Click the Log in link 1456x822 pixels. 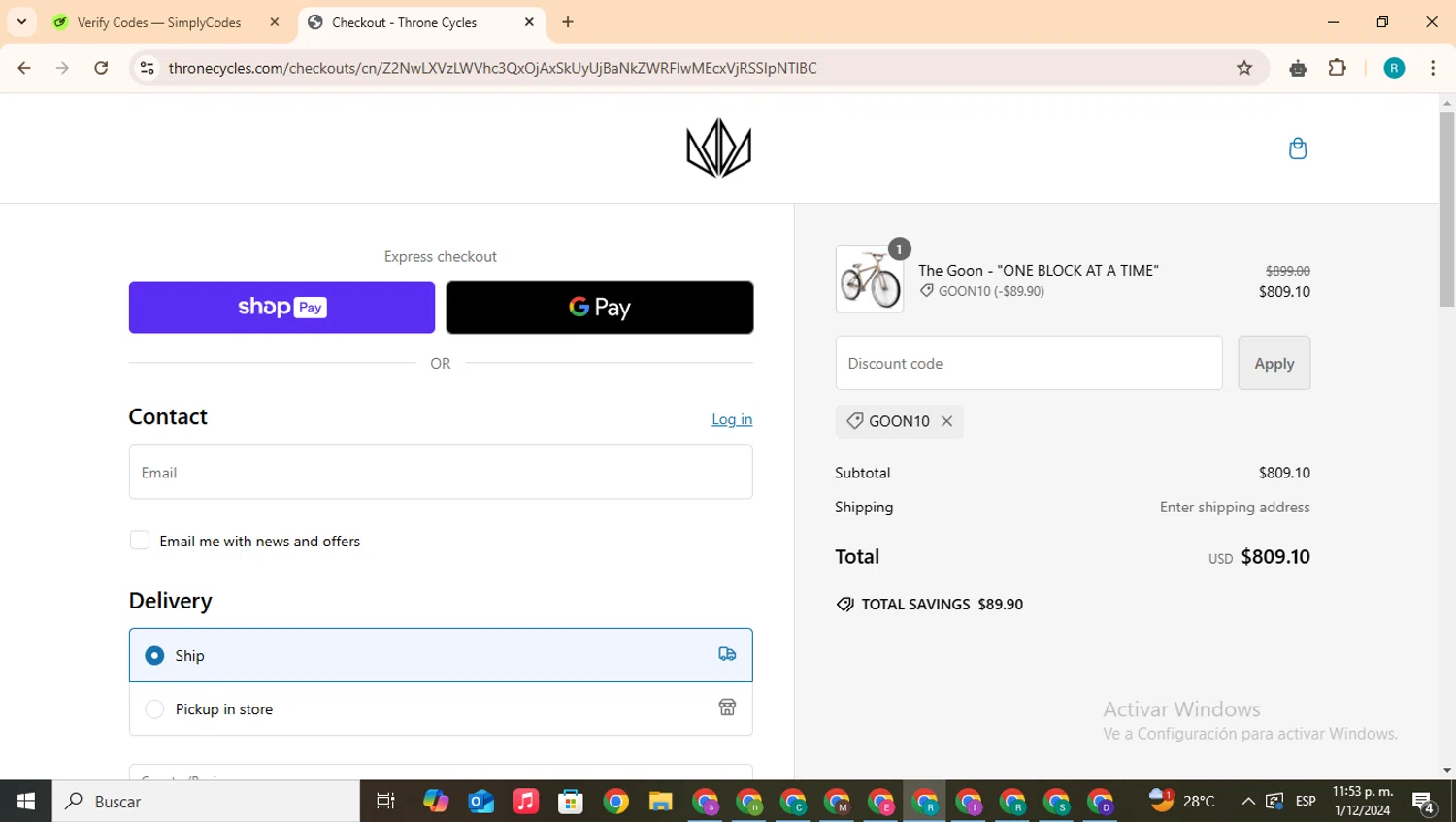click(x=732, y=419)
